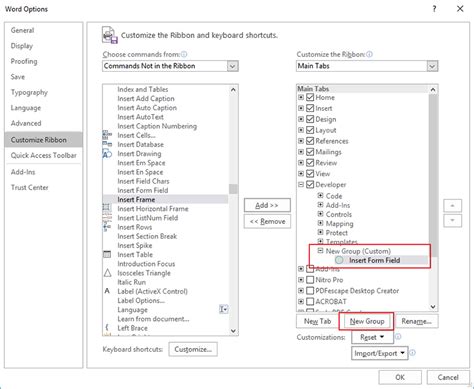Uncheck the Insert tab checkbox
Screen dimensions: 474x389
coord(310,108)
